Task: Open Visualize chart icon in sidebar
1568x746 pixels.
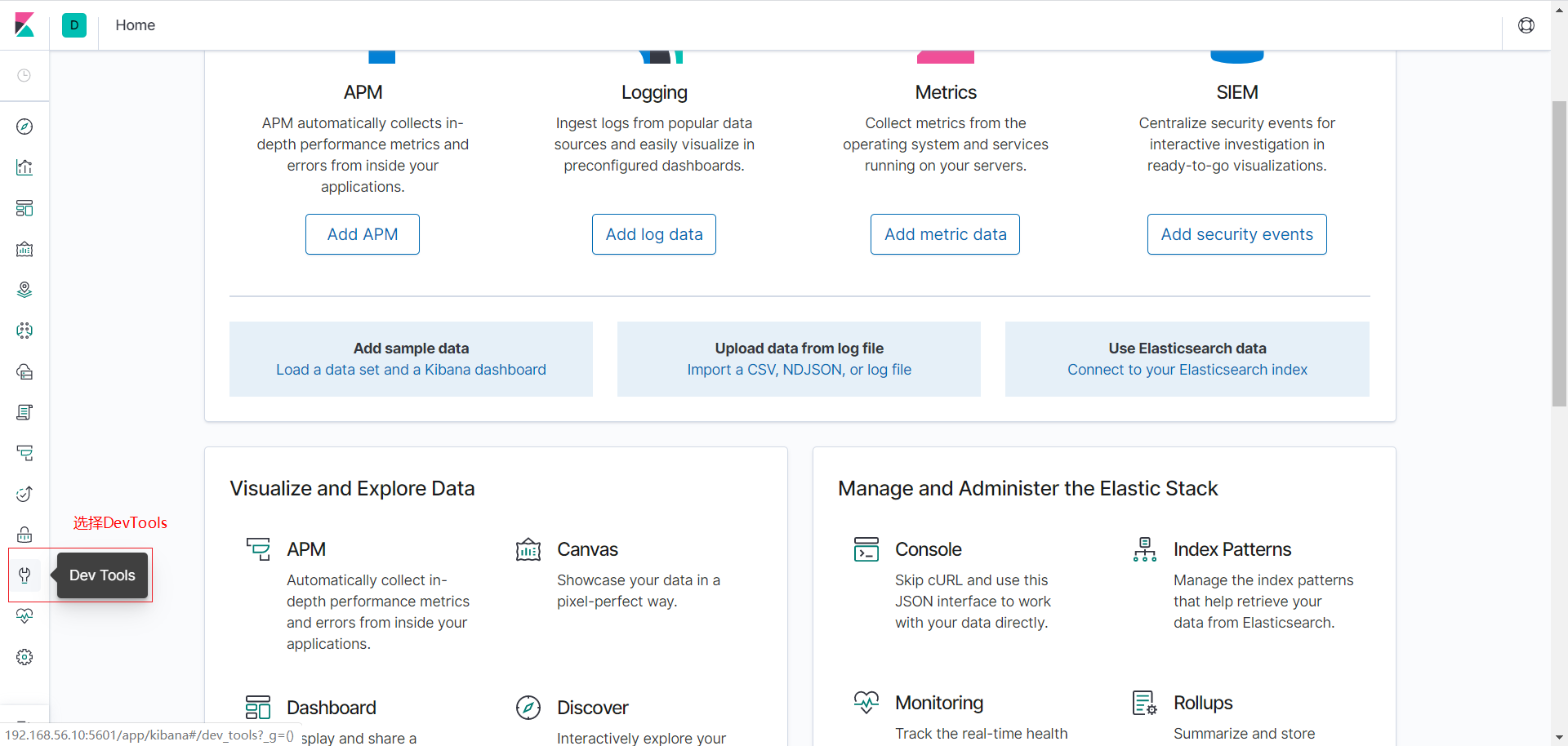Action: 24,167
